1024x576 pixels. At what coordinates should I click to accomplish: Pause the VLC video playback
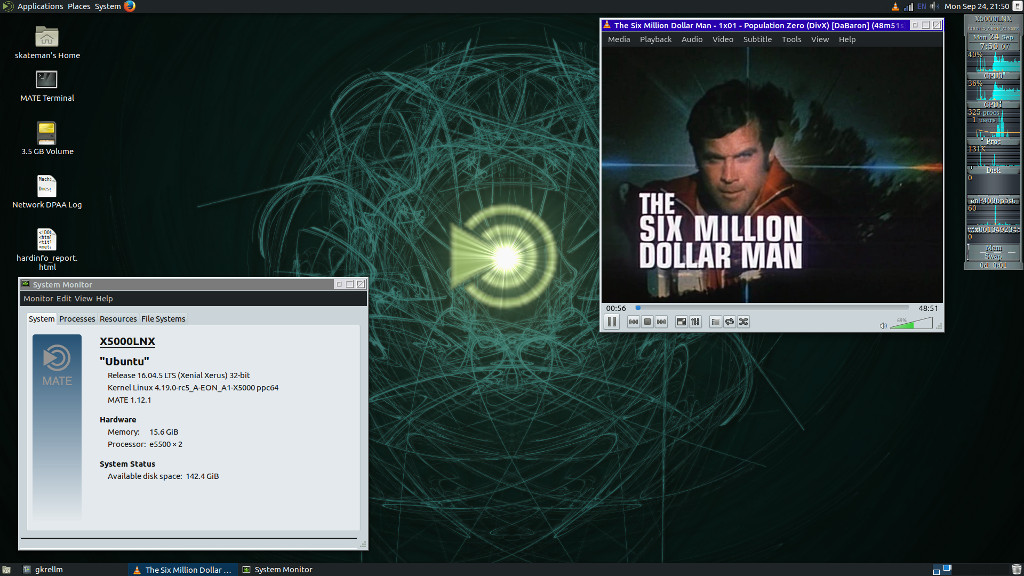[x=612, y=321]
